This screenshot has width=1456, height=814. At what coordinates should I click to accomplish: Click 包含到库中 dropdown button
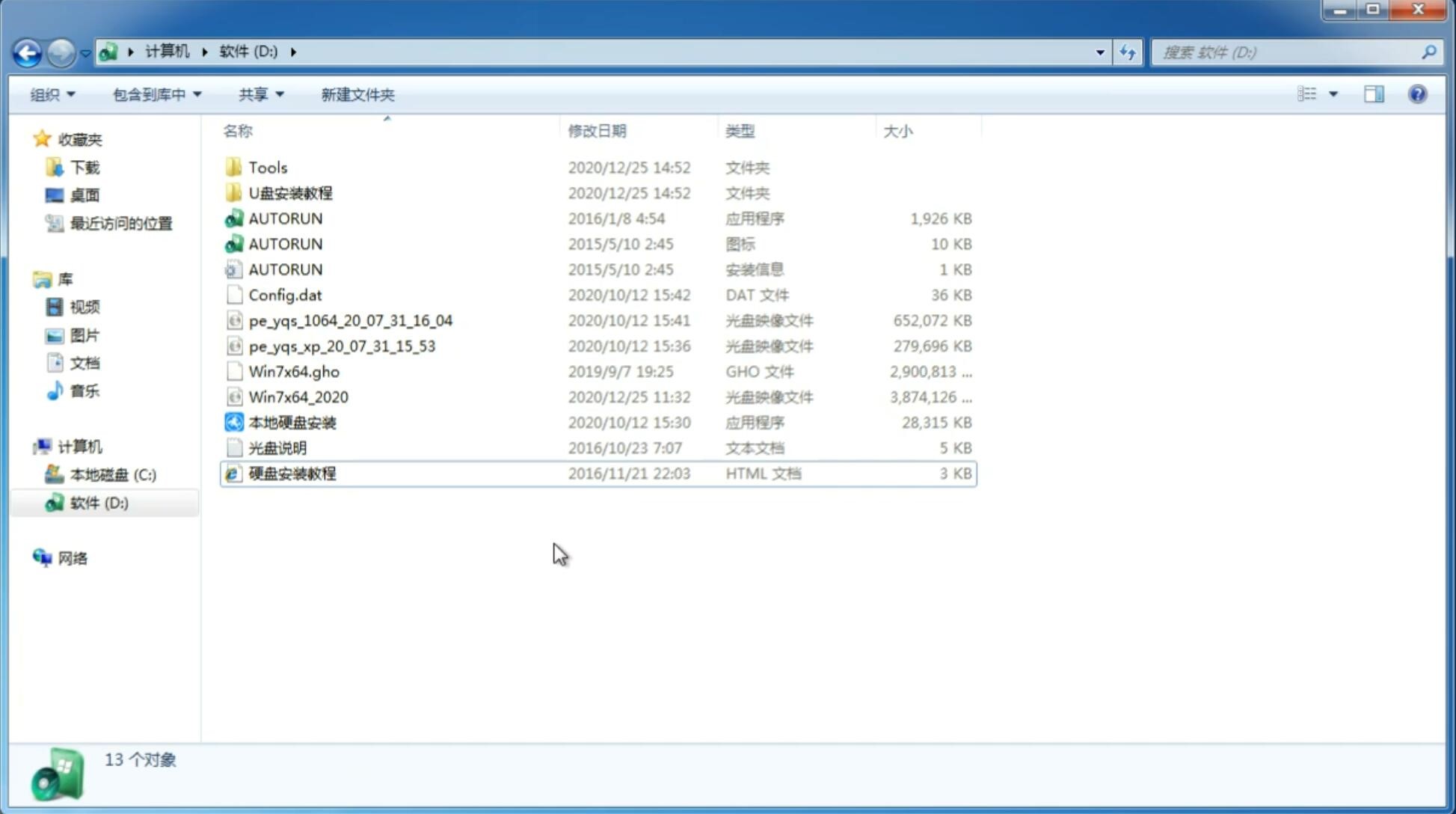(x=157, y=93)
